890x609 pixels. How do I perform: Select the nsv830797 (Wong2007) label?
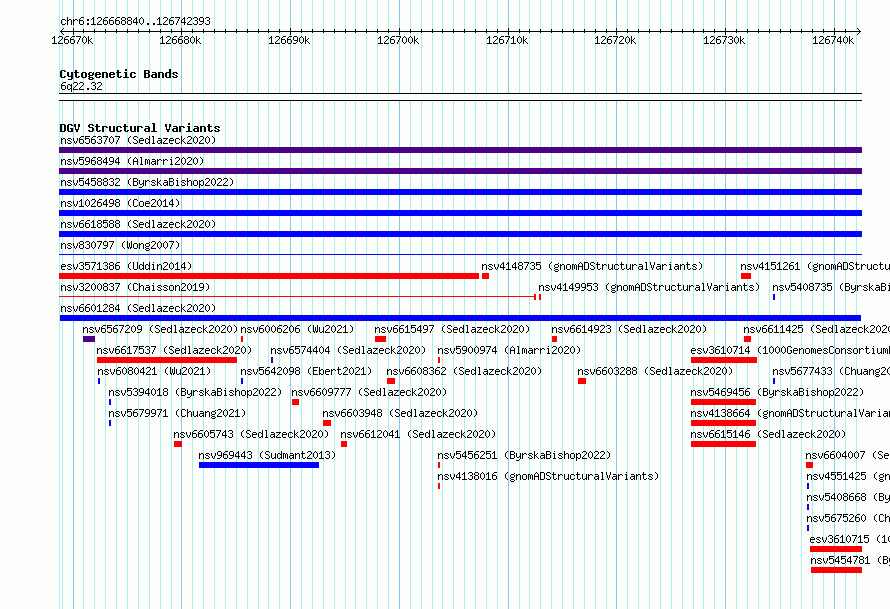120,245
